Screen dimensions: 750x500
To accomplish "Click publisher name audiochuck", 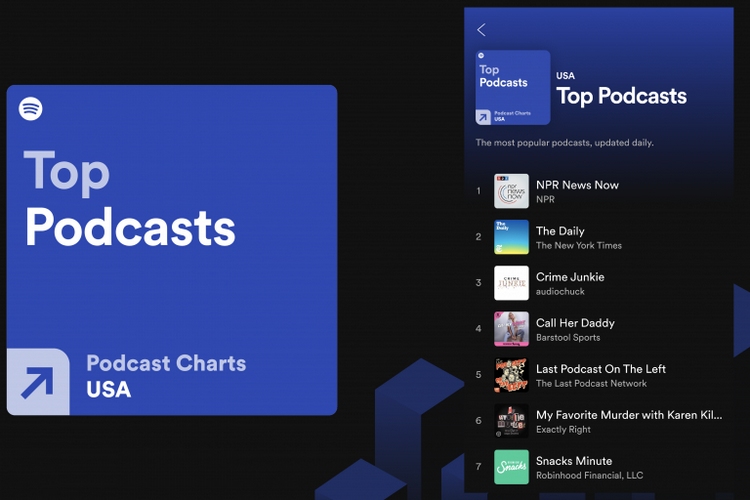I will pos(560,291).
